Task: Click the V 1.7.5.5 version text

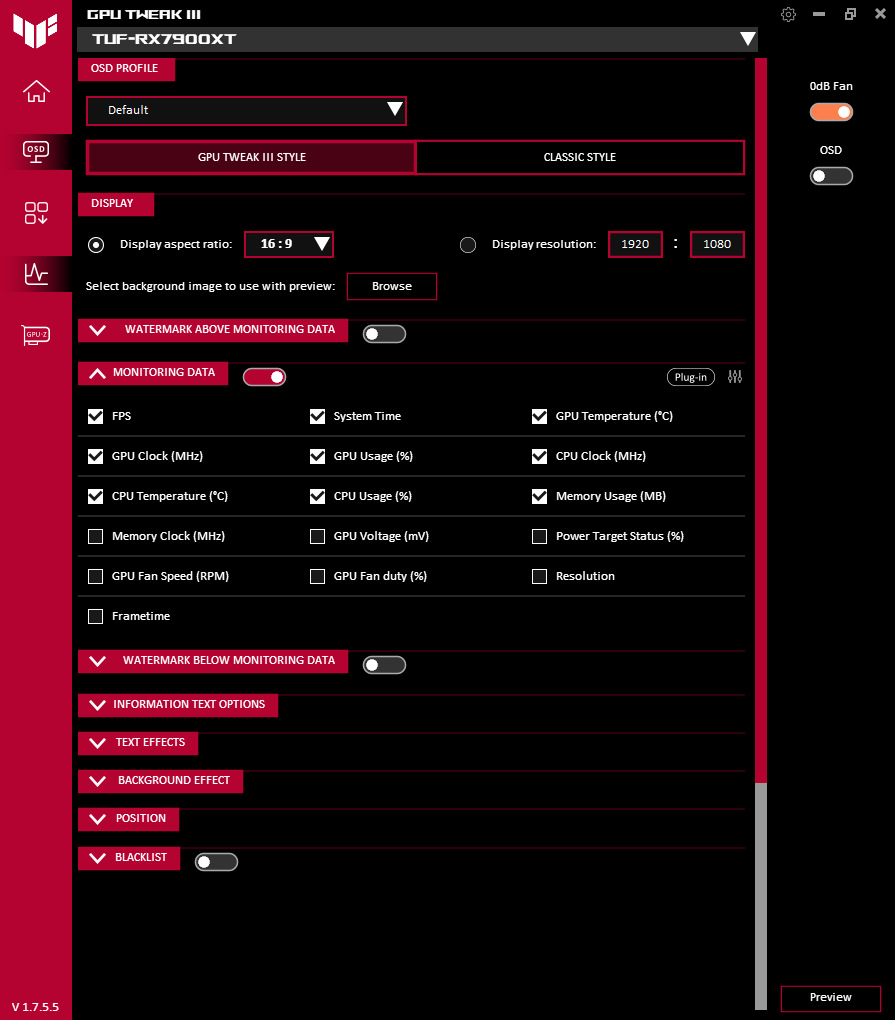Action: (35, 1007)
